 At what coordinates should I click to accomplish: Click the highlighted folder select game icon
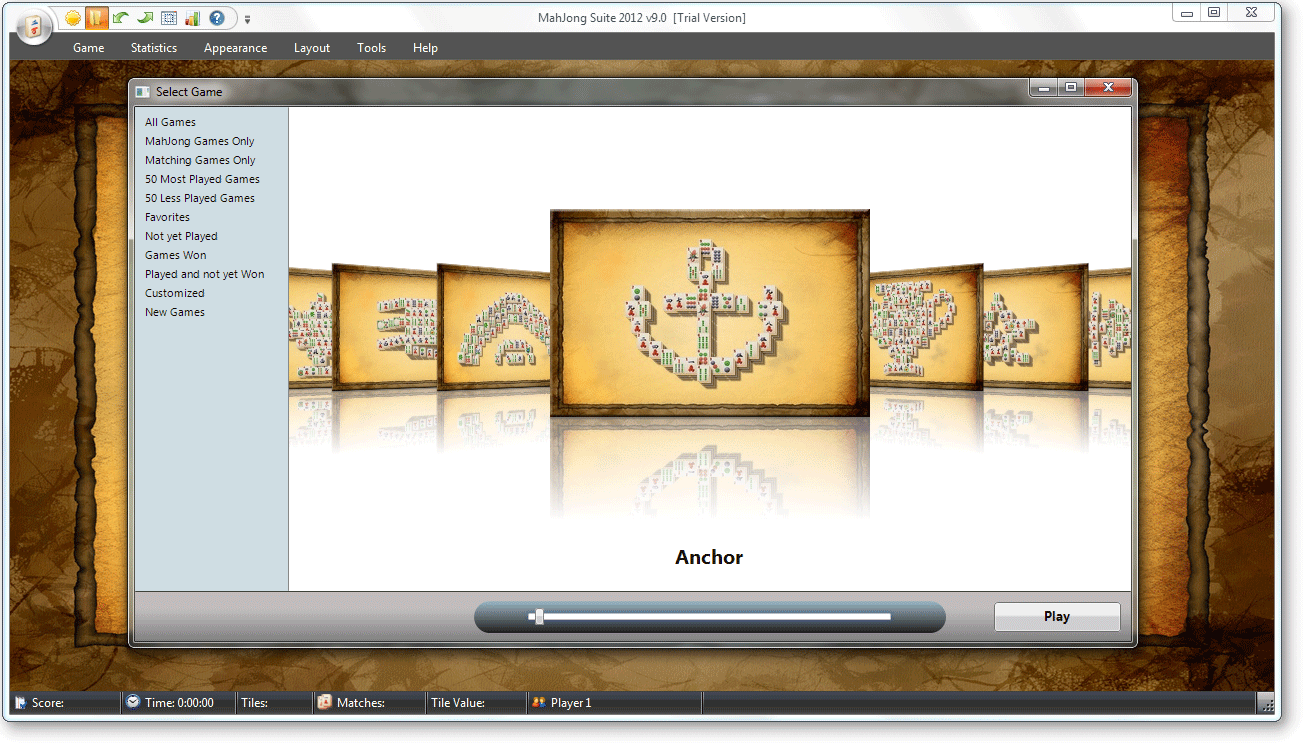click(x=96, y=18)
